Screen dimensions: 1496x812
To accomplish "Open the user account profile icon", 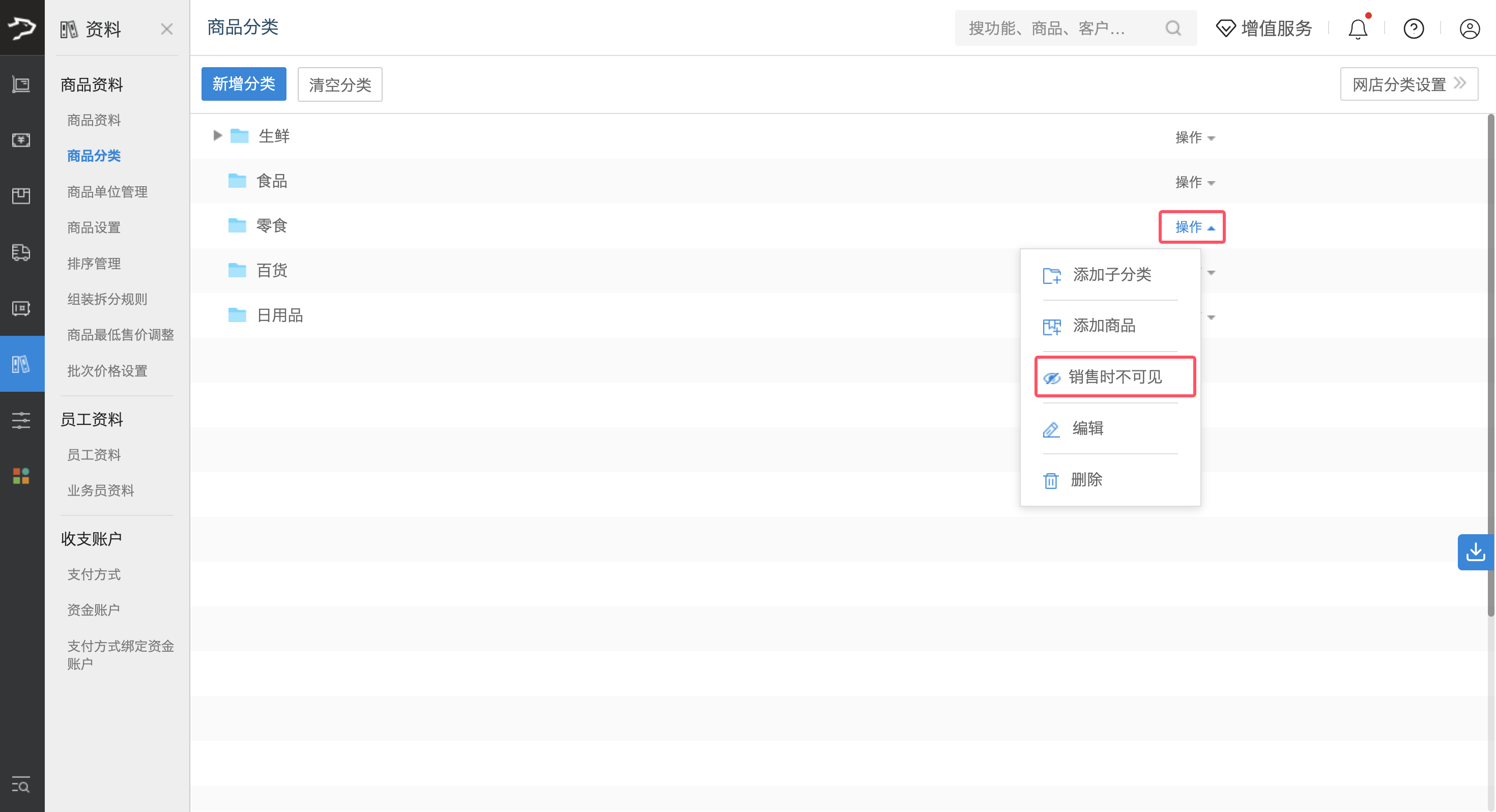I will (1470, 28).
